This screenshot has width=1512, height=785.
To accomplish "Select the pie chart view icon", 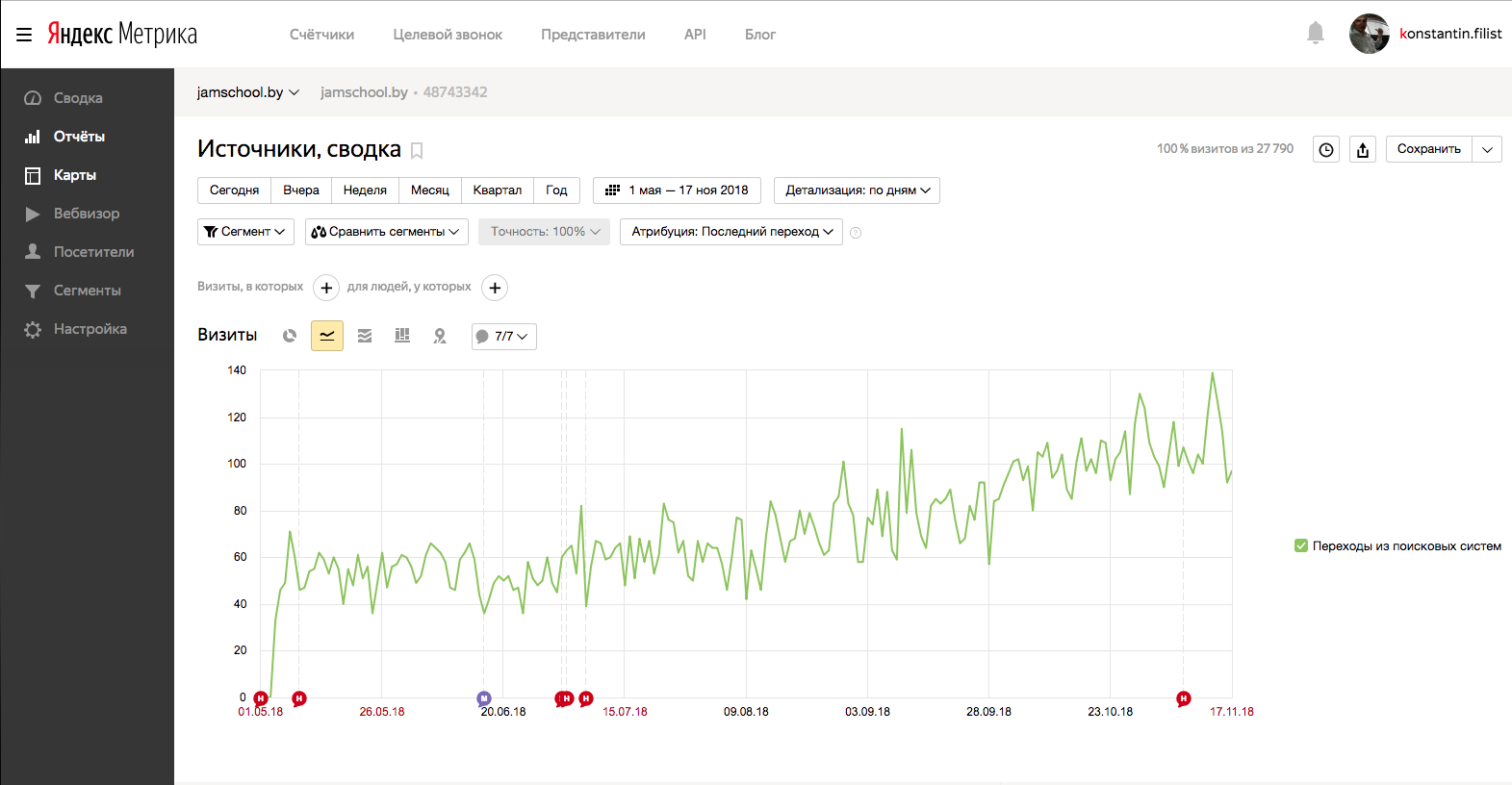I will coord(290,336).
